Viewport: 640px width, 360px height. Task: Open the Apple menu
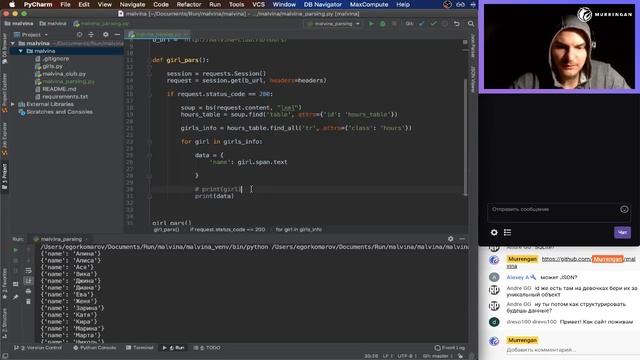point(12,4)
